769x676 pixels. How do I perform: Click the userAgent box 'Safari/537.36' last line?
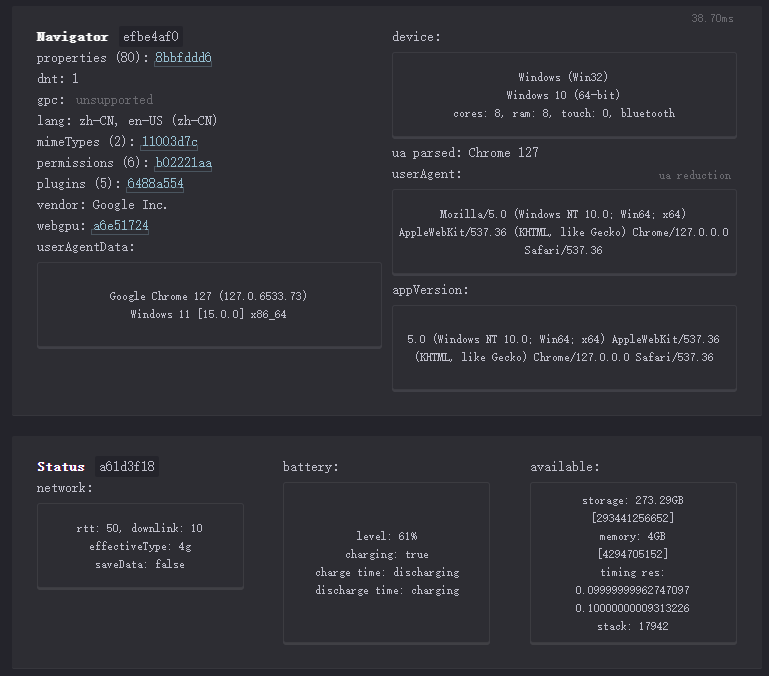pos(564,251)
